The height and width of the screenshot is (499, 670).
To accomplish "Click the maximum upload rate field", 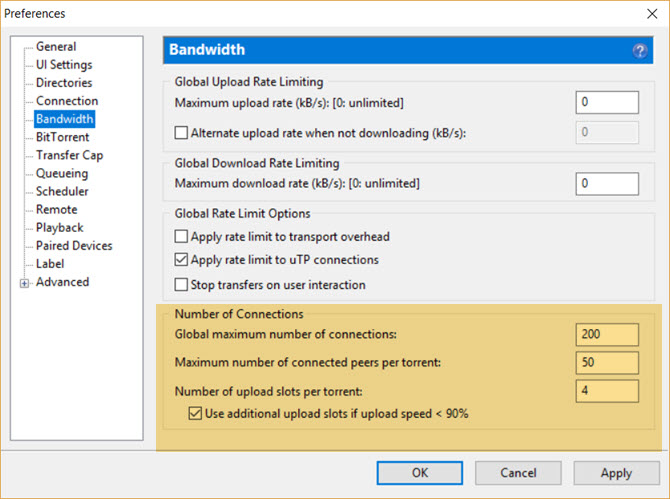I will (x=607, y=102).
